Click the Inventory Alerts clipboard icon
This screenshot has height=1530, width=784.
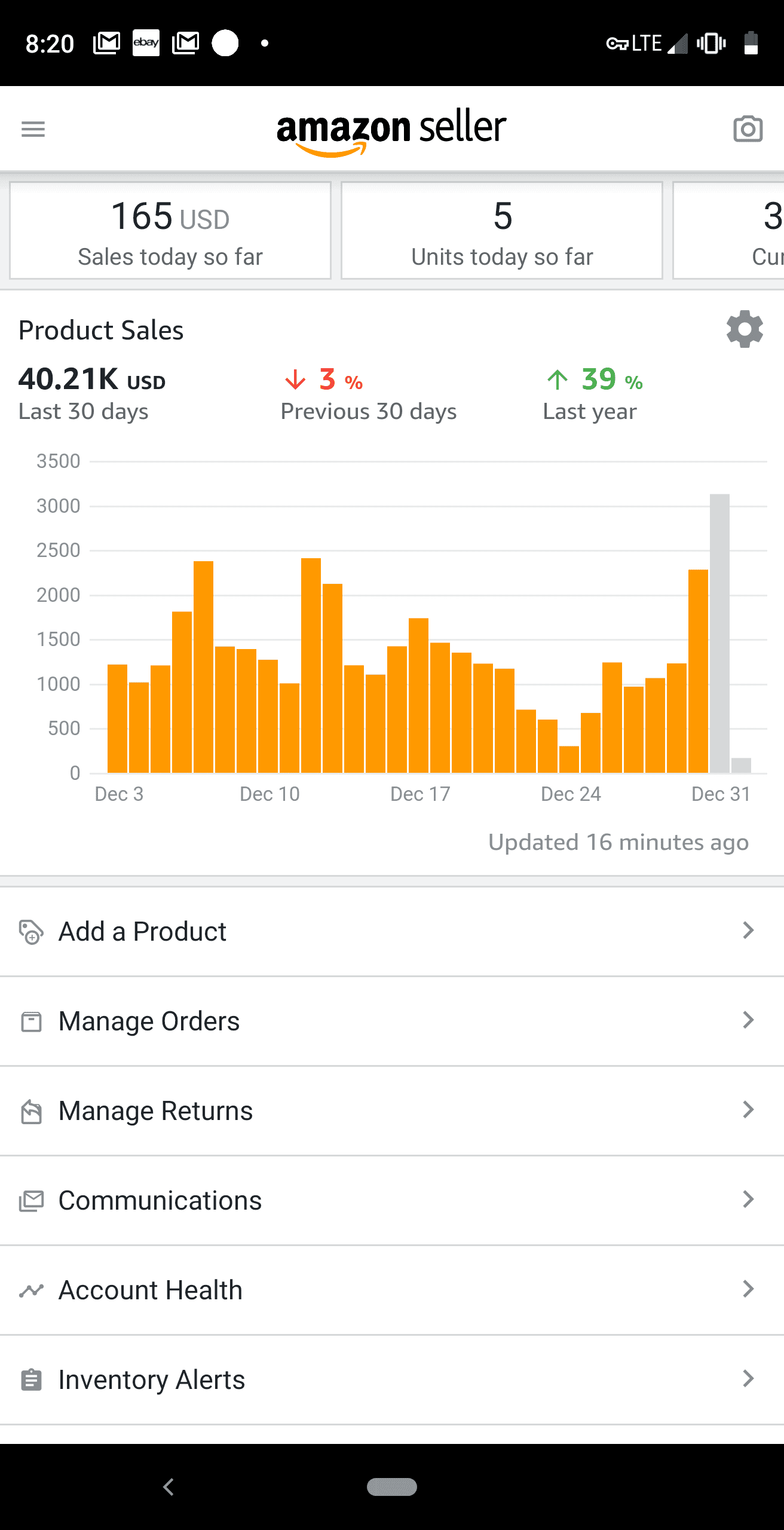coord(31,1379)
